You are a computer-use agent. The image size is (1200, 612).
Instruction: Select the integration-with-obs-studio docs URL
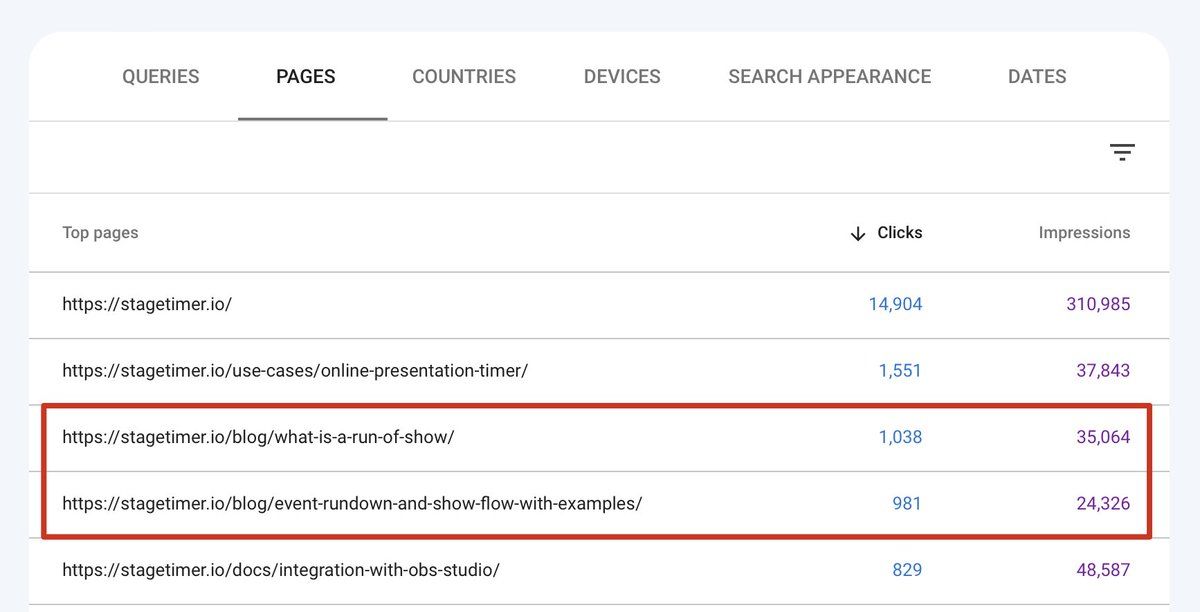tap(281, 570)
